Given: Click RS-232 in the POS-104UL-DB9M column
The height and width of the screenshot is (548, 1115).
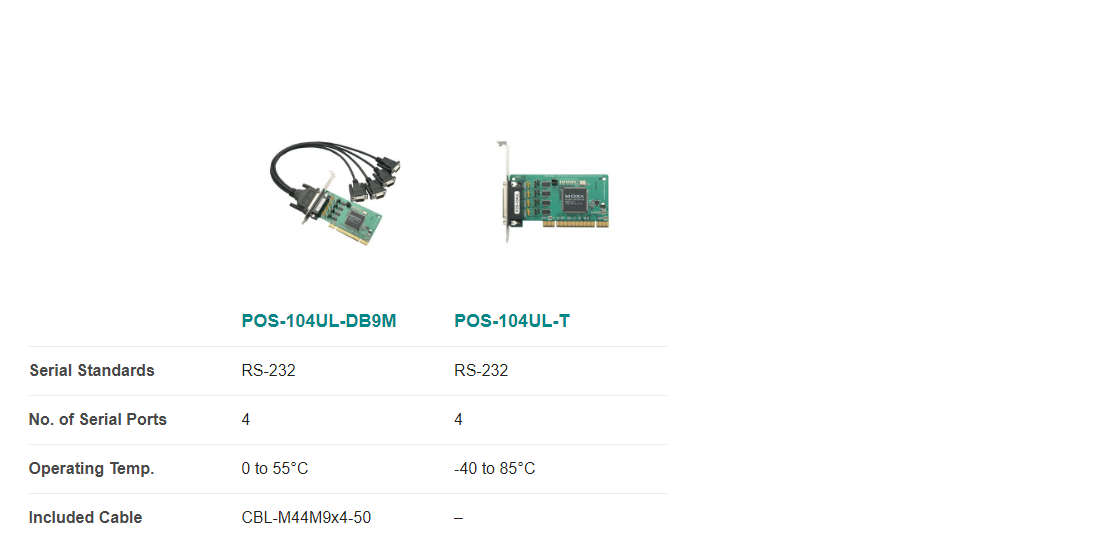Looking at the screenshot, I should click(x=269, y=370).
